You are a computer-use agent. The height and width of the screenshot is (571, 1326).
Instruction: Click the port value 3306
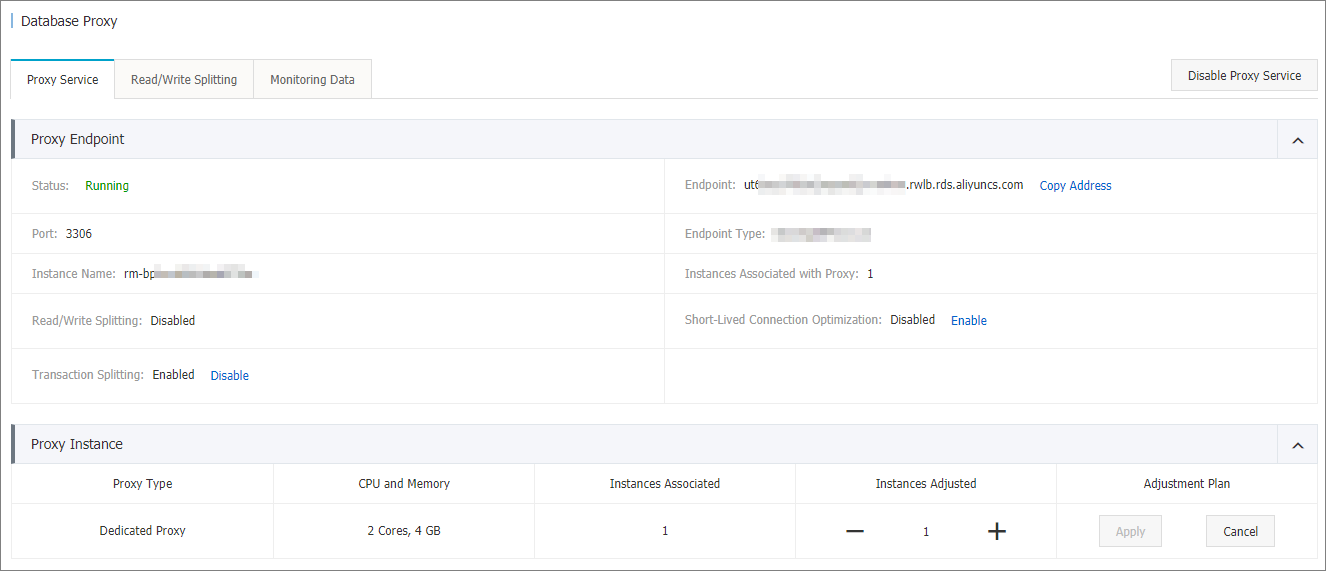pos(79,234)
